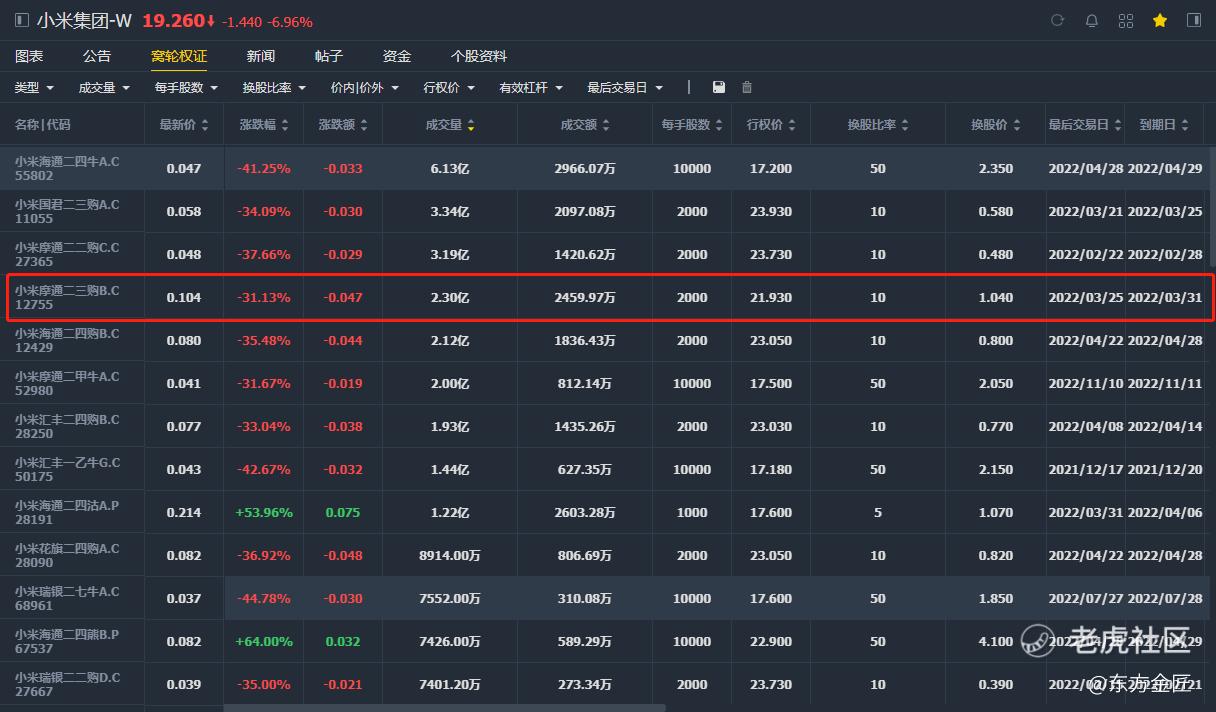This screenshot has height=712, width=1216.
Task: Expand the 价内|价外 filter dropdown
Action: [x=364, y=88]
